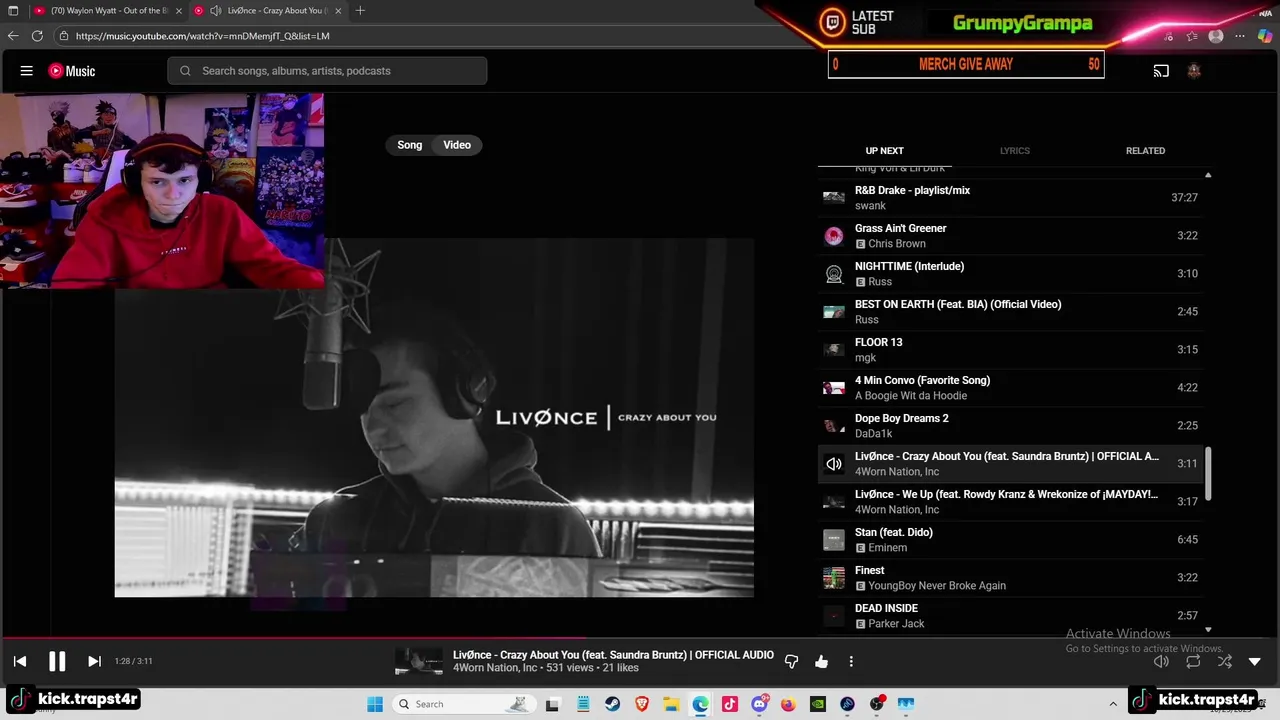Click the browser address bar URL

pos(202,36)
